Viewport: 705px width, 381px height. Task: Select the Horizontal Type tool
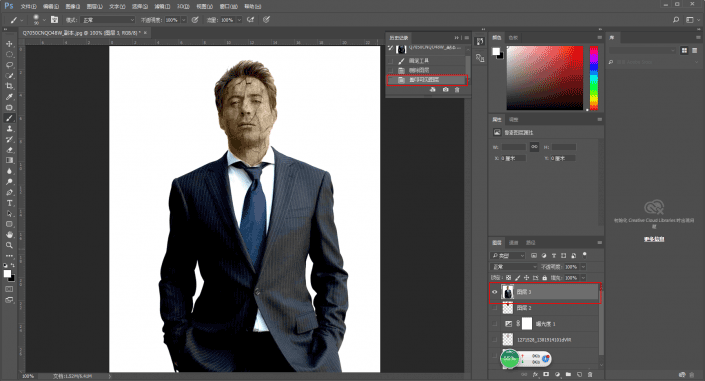click(9, 203)
